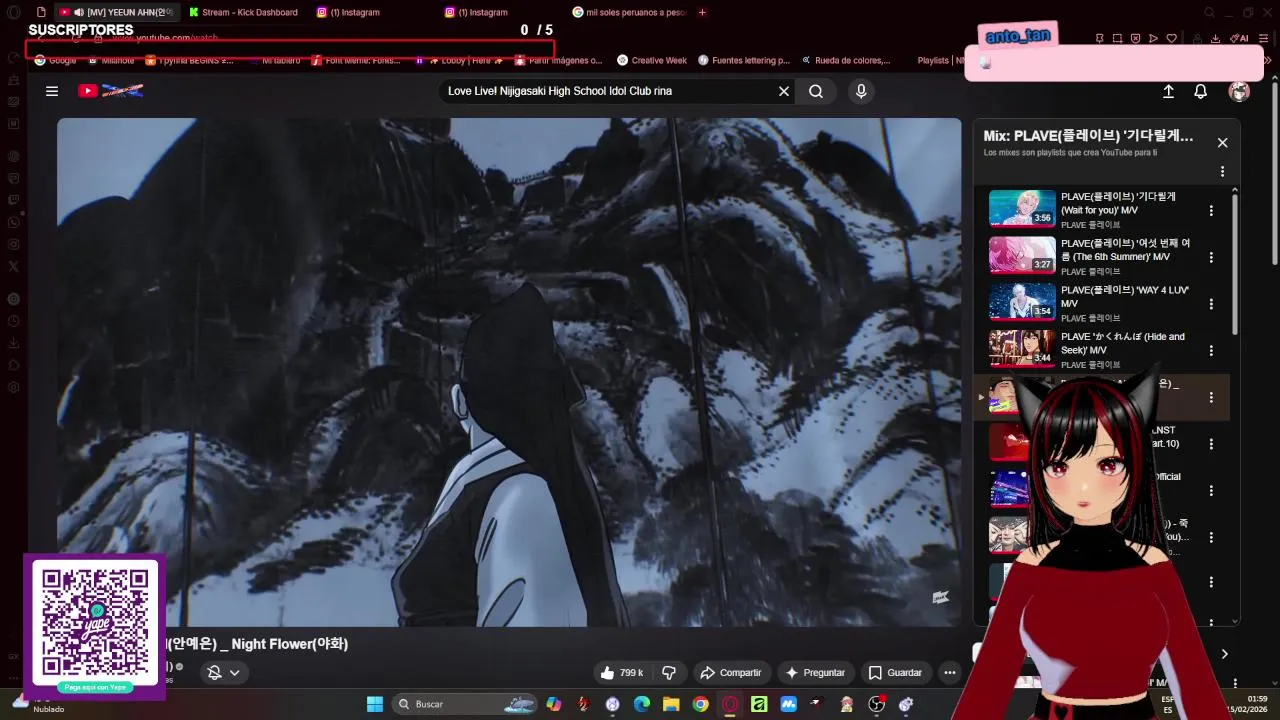Open options for 'Wait for you' item
Screen dimensions: 1280x720
[1211, 211]
